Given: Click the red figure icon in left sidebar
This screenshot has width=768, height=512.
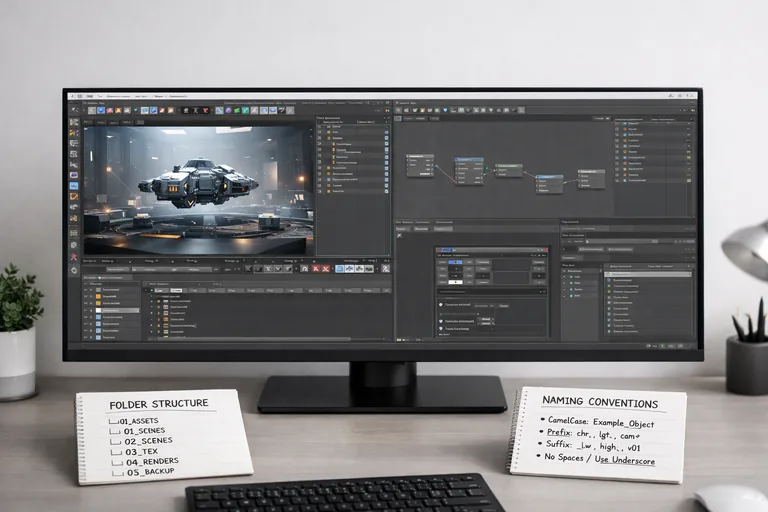Looking at the screenshot, I should 74,257.
